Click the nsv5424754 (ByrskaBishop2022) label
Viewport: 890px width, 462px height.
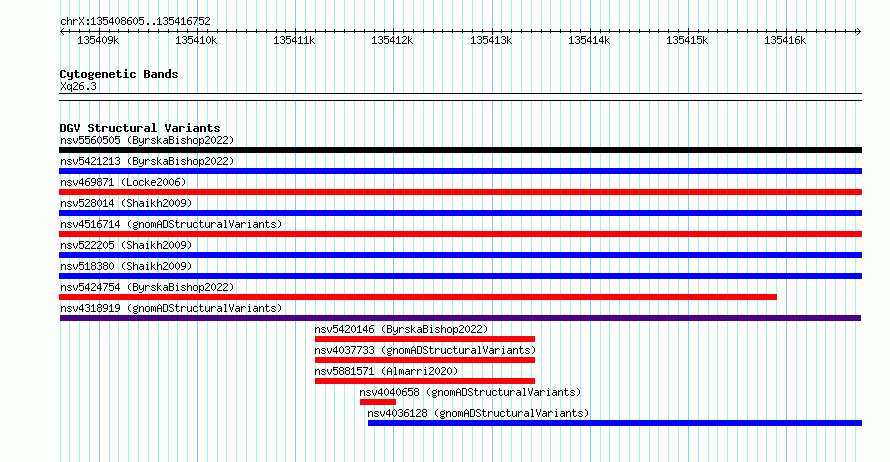(x=147, y=287)
